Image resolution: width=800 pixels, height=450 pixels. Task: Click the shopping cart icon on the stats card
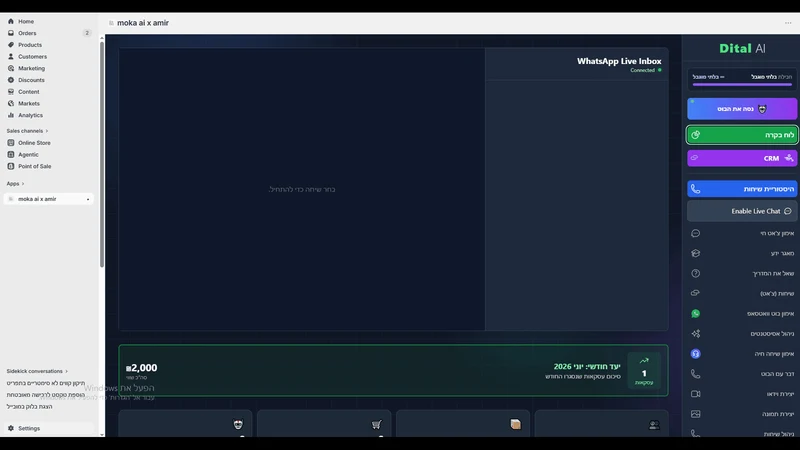(x=377, y=424)
